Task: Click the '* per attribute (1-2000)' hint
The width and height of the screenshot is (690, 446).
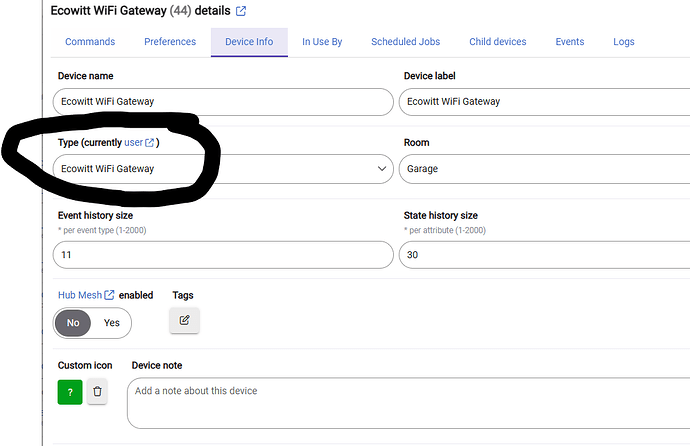Action: click(x=445, y=230)
